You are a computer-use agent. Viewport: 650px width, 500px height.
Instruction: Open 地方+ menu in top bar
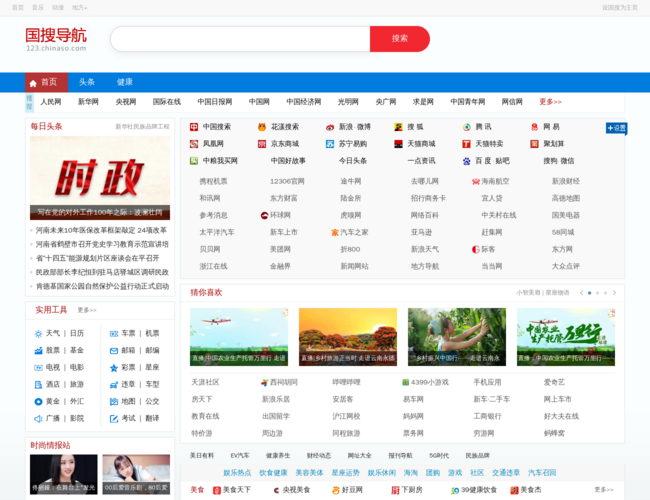[x=80, y=7]
